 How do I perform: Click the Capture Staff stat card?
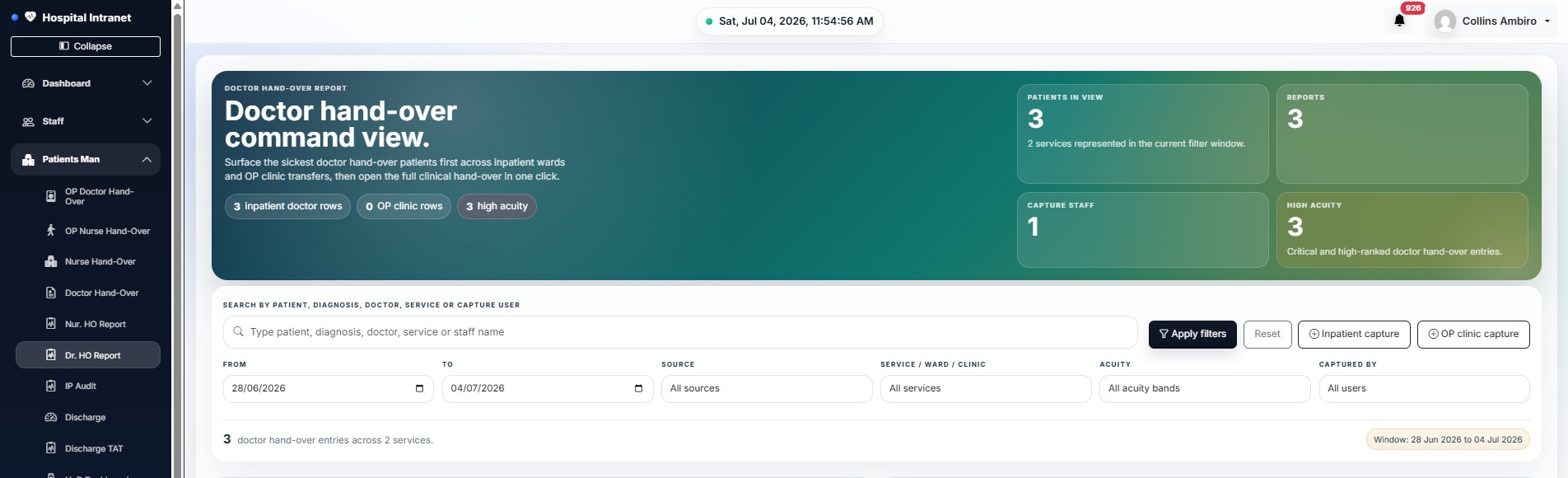pyautogui.click(x=1142, y=230)
